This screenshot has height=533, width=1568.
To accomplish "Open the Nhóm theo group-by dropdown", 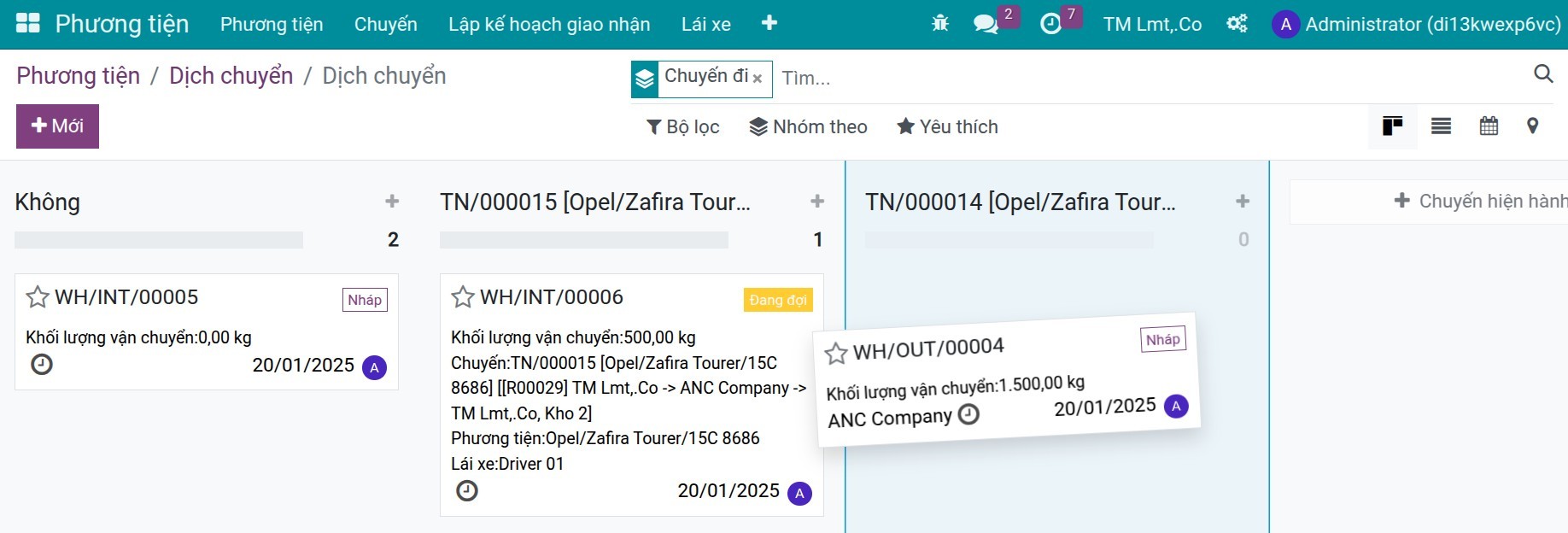I will pyautogui.click(x=808, y=126).
